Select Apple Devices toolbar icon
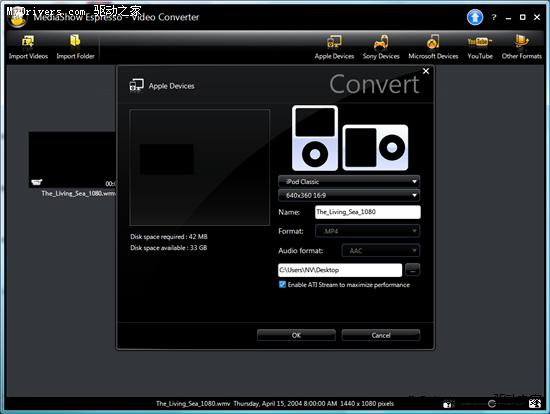550x414 pixels. point(334,47)
